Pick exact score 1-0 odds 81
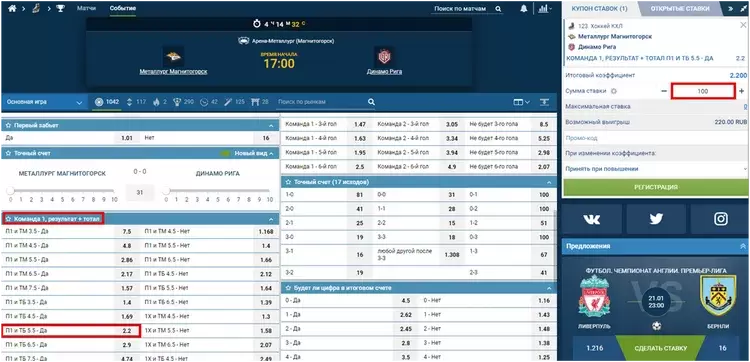The height and width of the screenshot is (362, 750). point(359,195)
